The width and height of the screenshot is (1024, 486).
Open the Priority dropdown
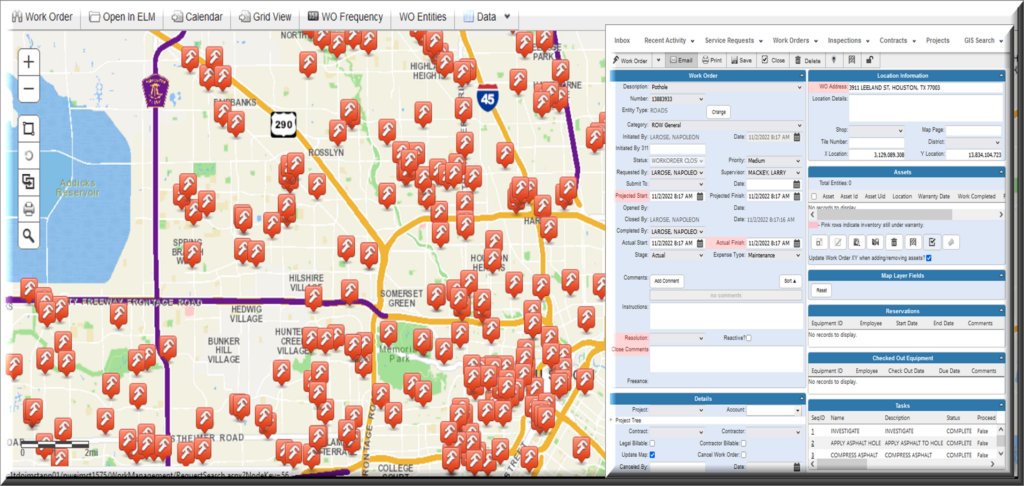tap(775, 160)
